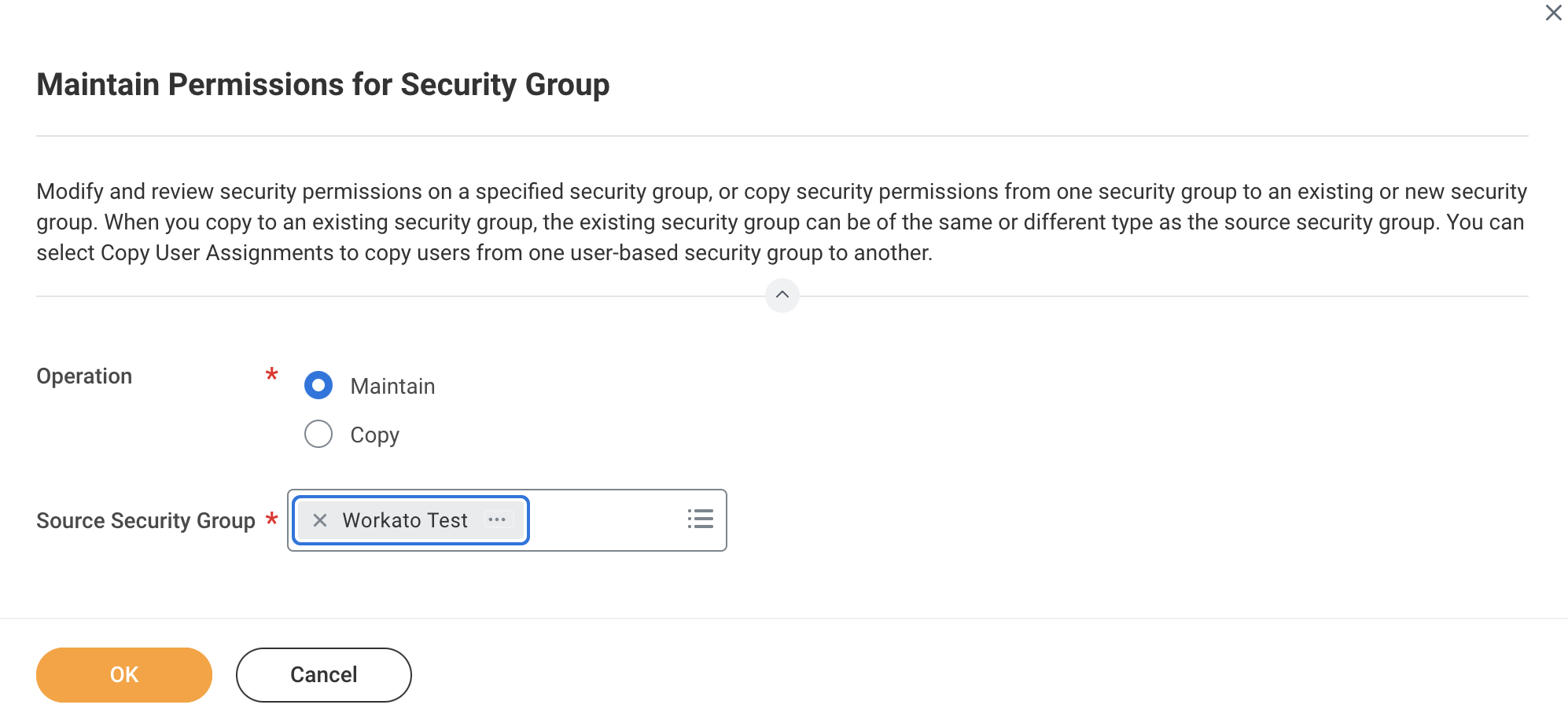Click the ellipsis next to Workato Test

[x=499, y=519]
